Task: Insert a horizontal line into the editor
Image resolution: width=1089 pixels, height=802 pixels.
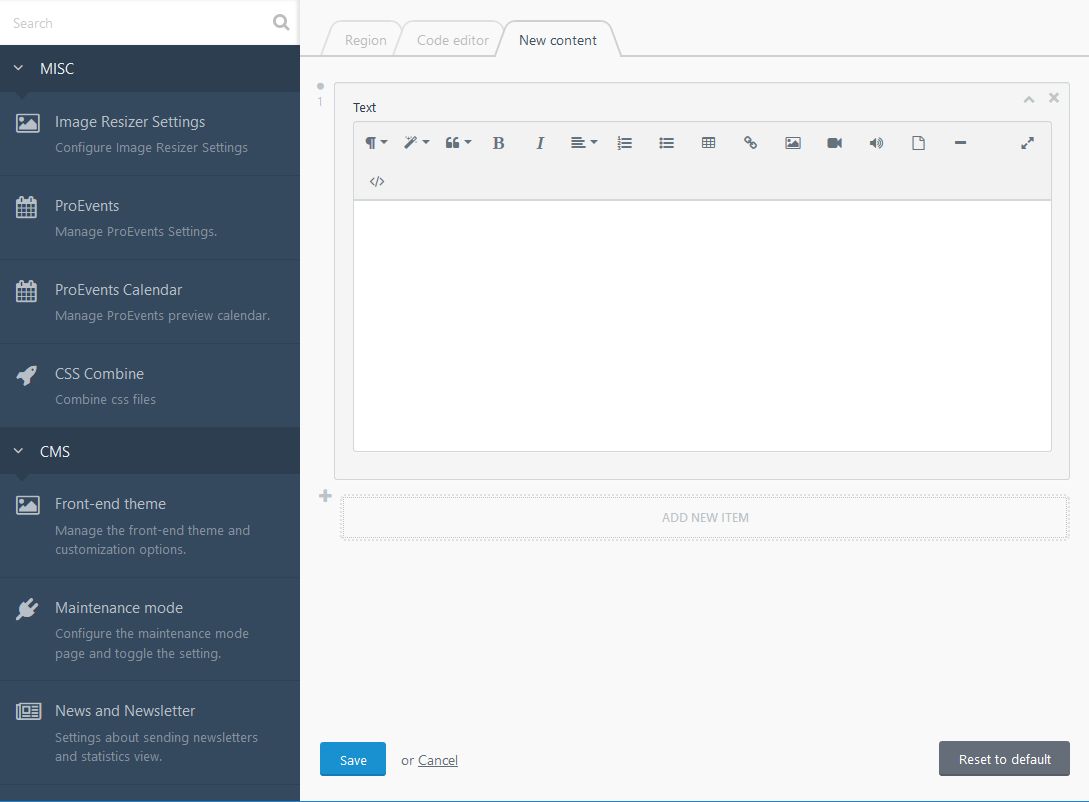Action: (x=960, y=143)
